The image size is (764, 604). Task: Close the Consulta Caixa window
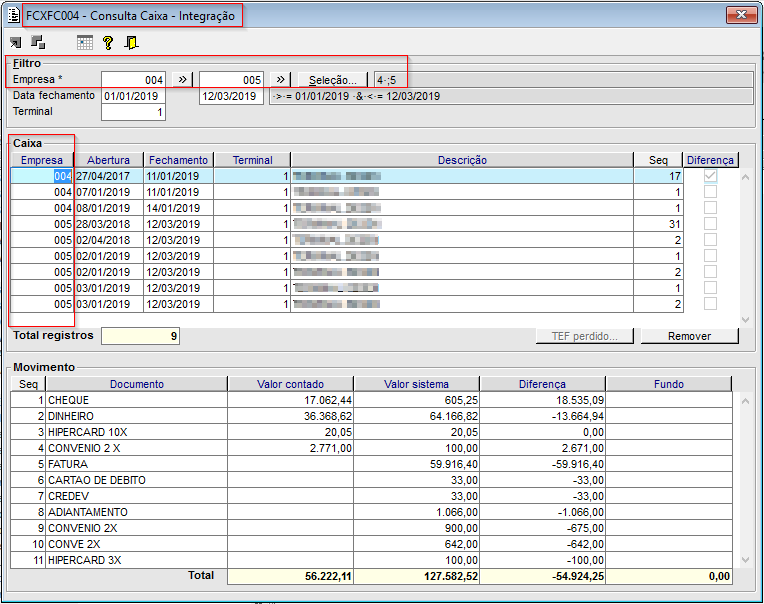coord(741,15)
